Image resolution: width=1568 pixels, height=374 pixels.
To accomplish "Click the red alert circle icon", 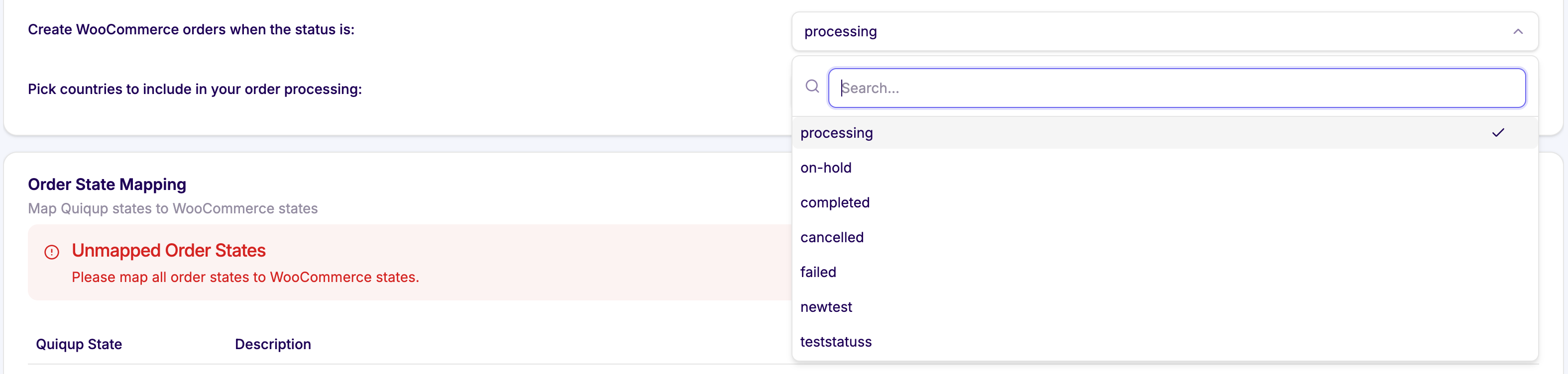I will click(52, 252).
